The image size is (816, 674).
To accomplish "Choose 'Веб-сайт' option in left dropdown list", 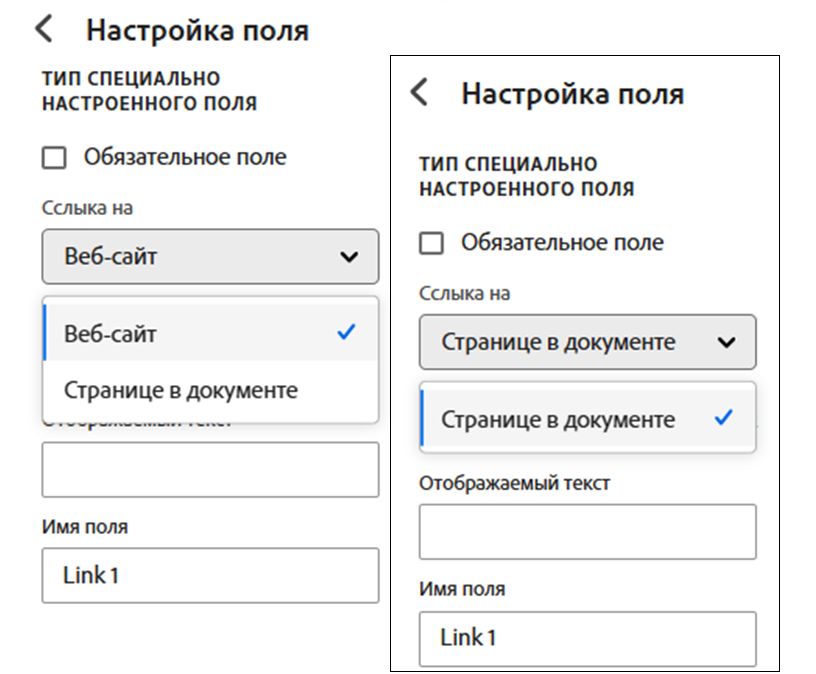I will tap(210, 333).
